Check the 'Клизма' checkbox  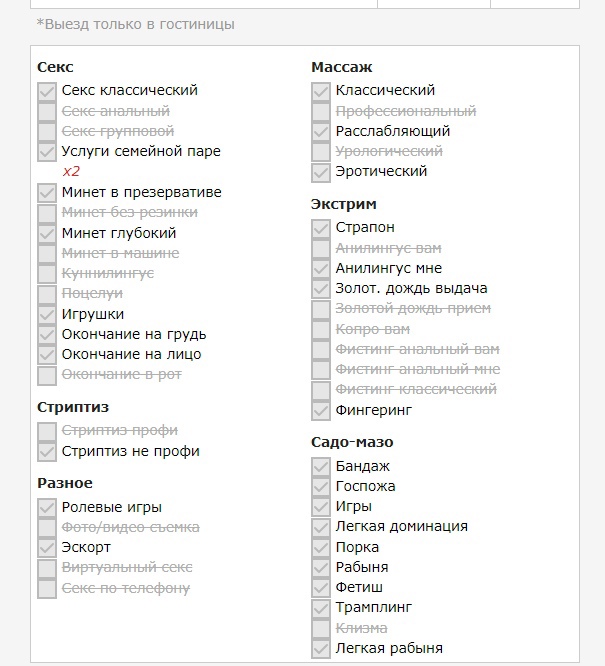click(320, 629)
